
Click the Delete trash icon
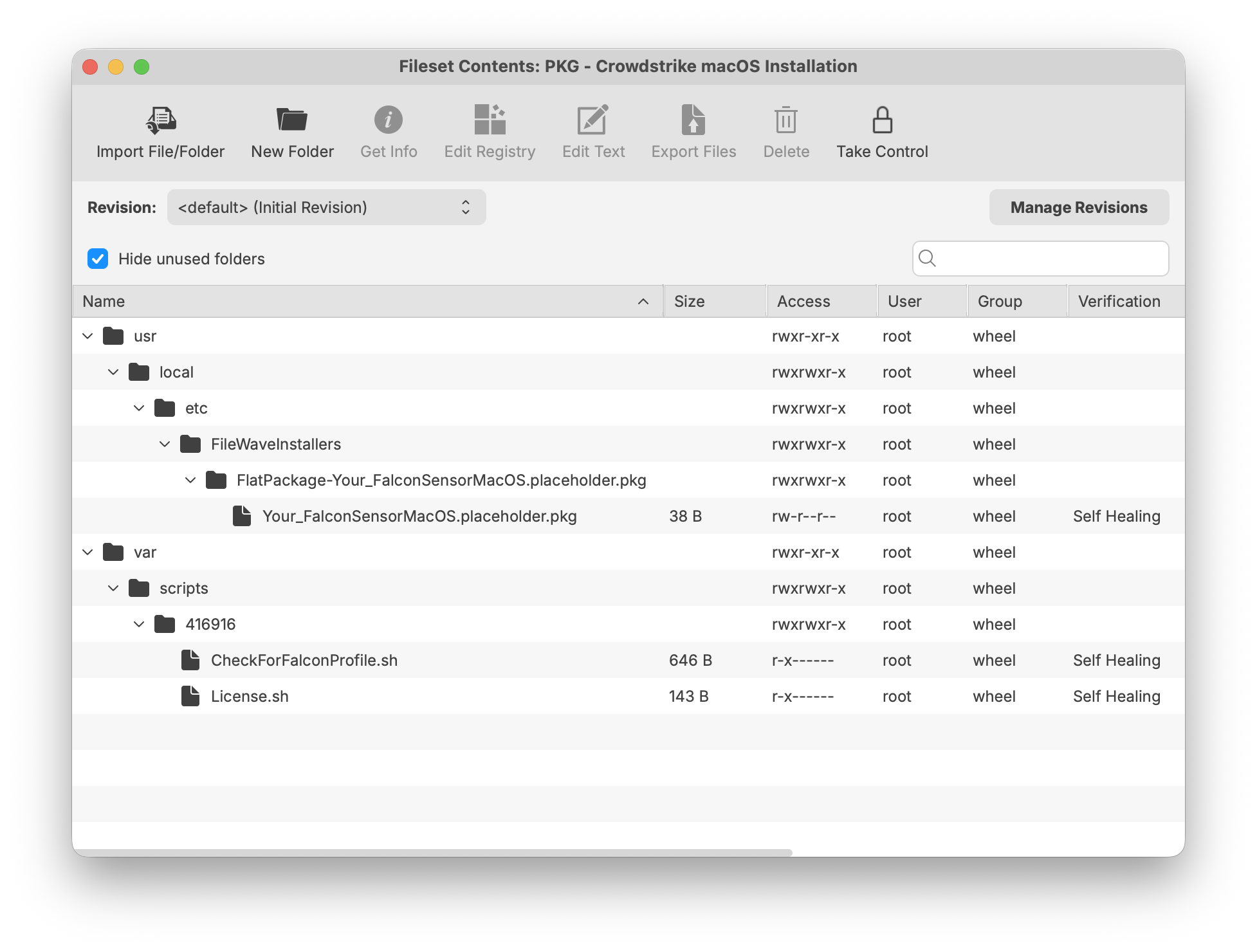point(786,120)
